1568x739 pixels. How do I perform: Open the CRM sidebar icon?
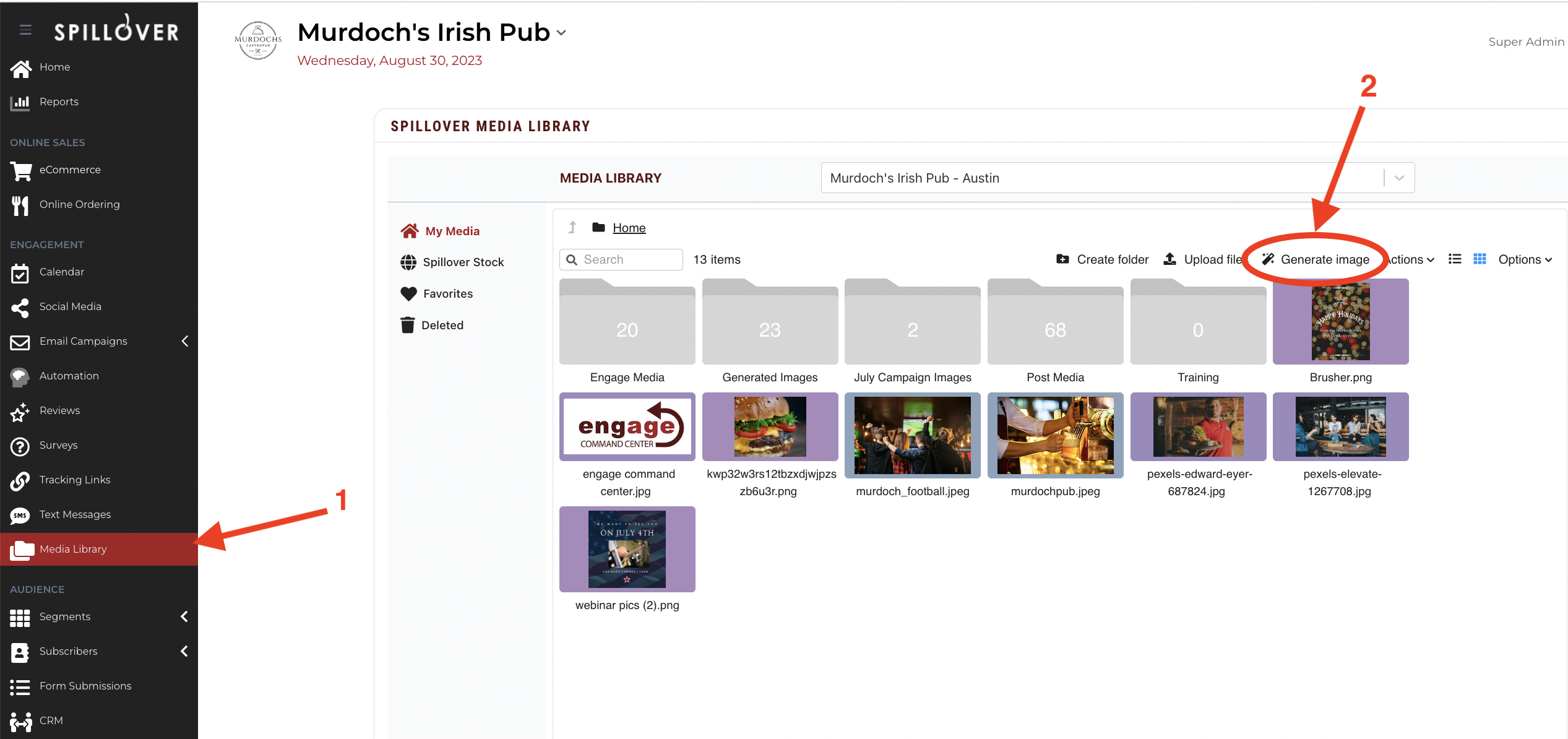[20, 721]
